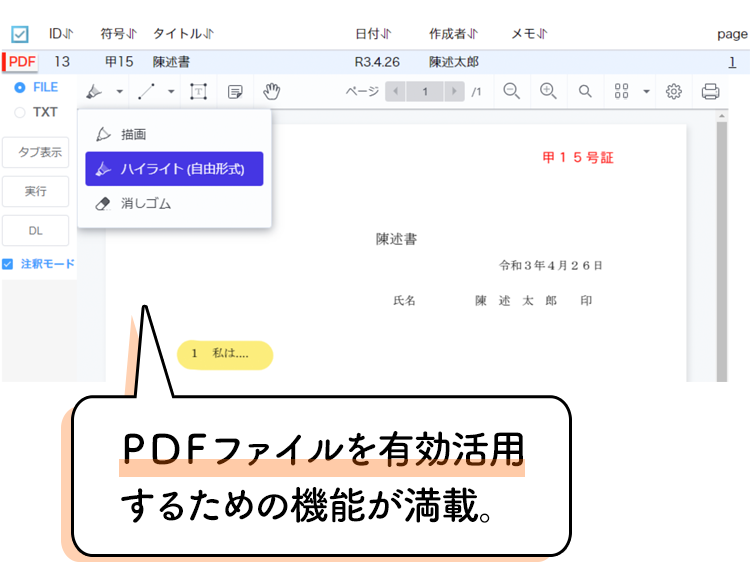The height and width of the screenshot is (585, 750).
Task: Click the red 甲15号証 label in document
Action: coord(578,157)
